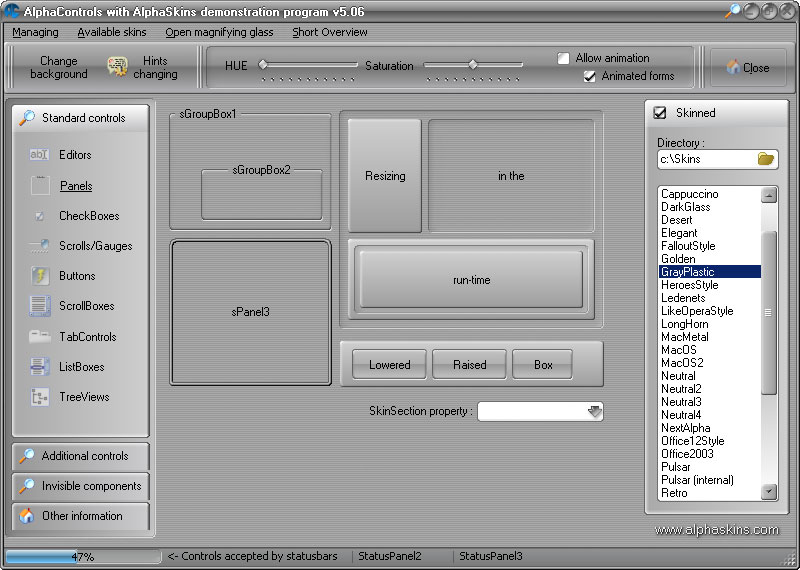Click Open magnifying glass menu item
This screenshot has height=570, width=800.
pyautogui.click(x=219, y=32)
